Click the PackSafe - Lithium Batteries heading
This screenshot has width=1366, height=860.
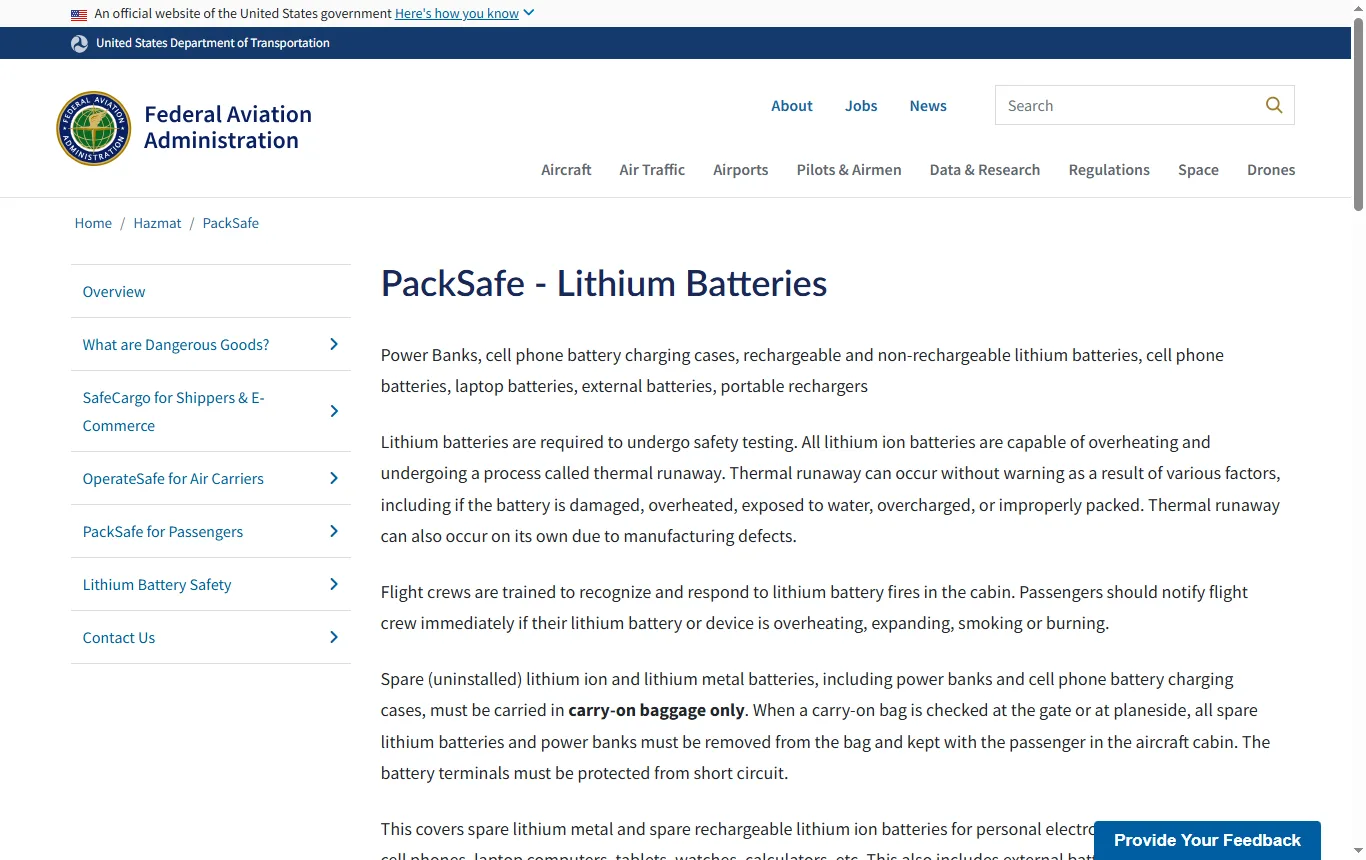point(604,283)
